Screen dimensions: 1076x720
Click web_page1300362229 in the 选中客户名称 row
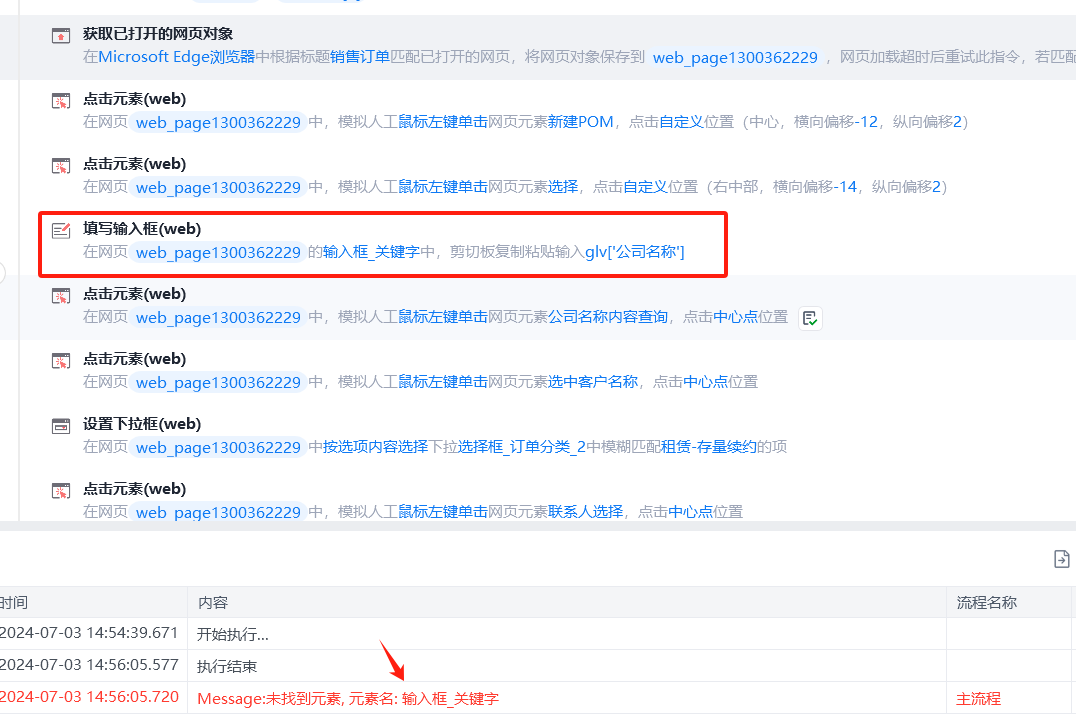[x=218, y=382]
